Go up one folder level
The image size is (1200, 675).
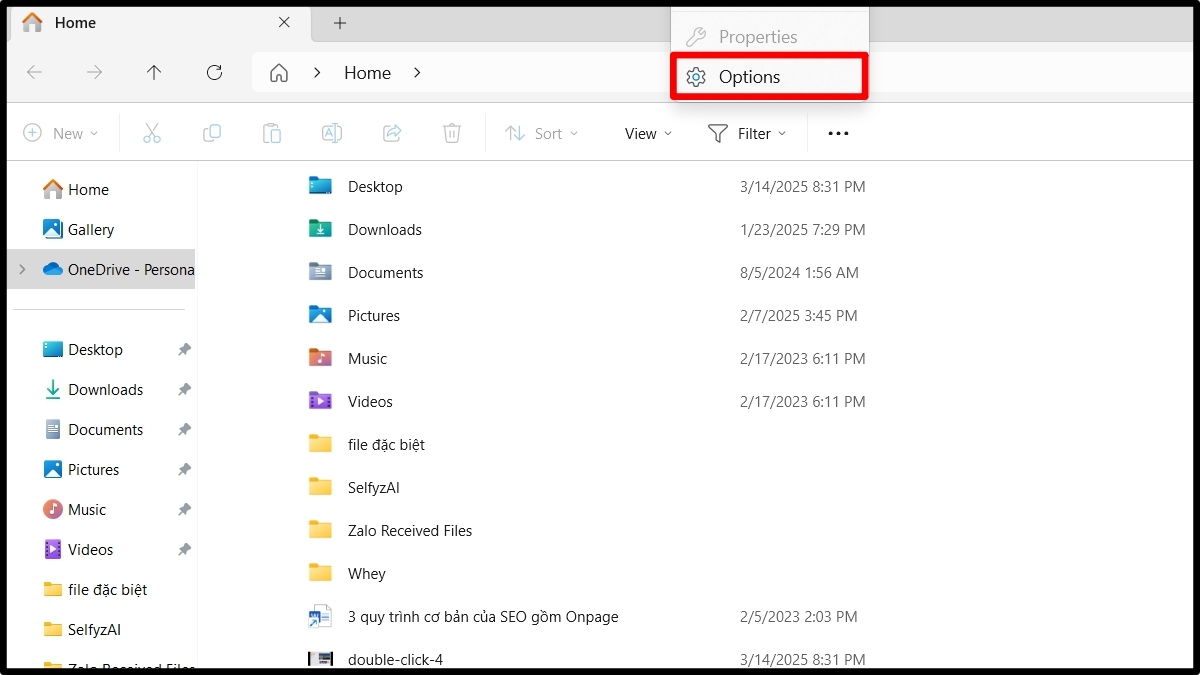(154, 72)
